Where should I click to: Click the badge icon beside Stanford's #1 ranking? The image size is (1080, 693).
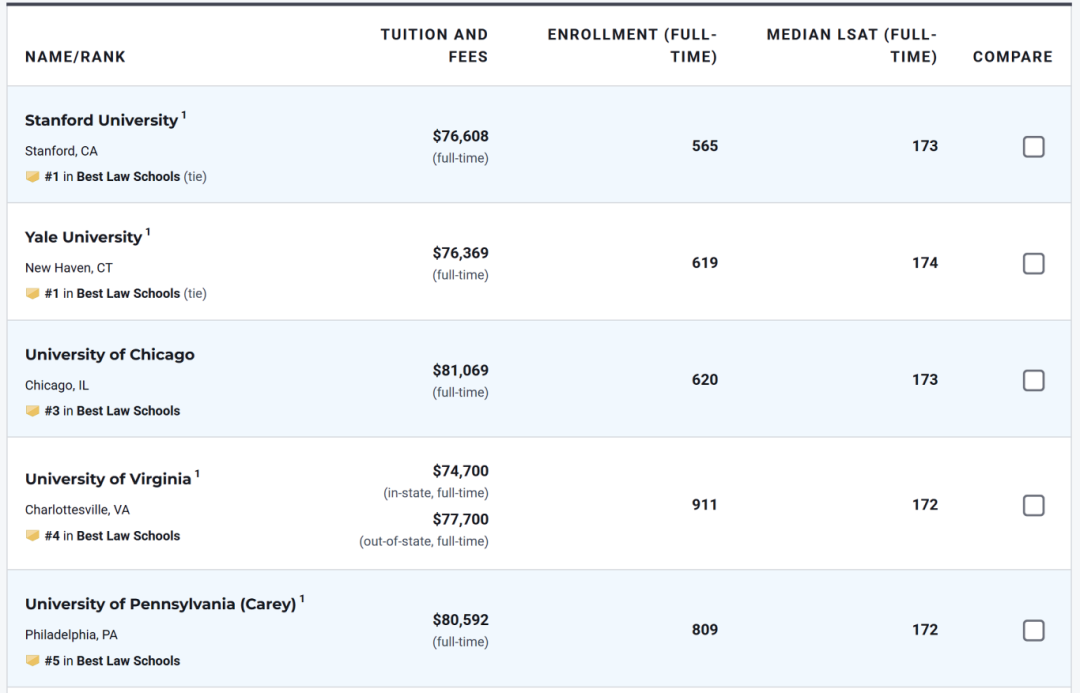pos(33,177)
